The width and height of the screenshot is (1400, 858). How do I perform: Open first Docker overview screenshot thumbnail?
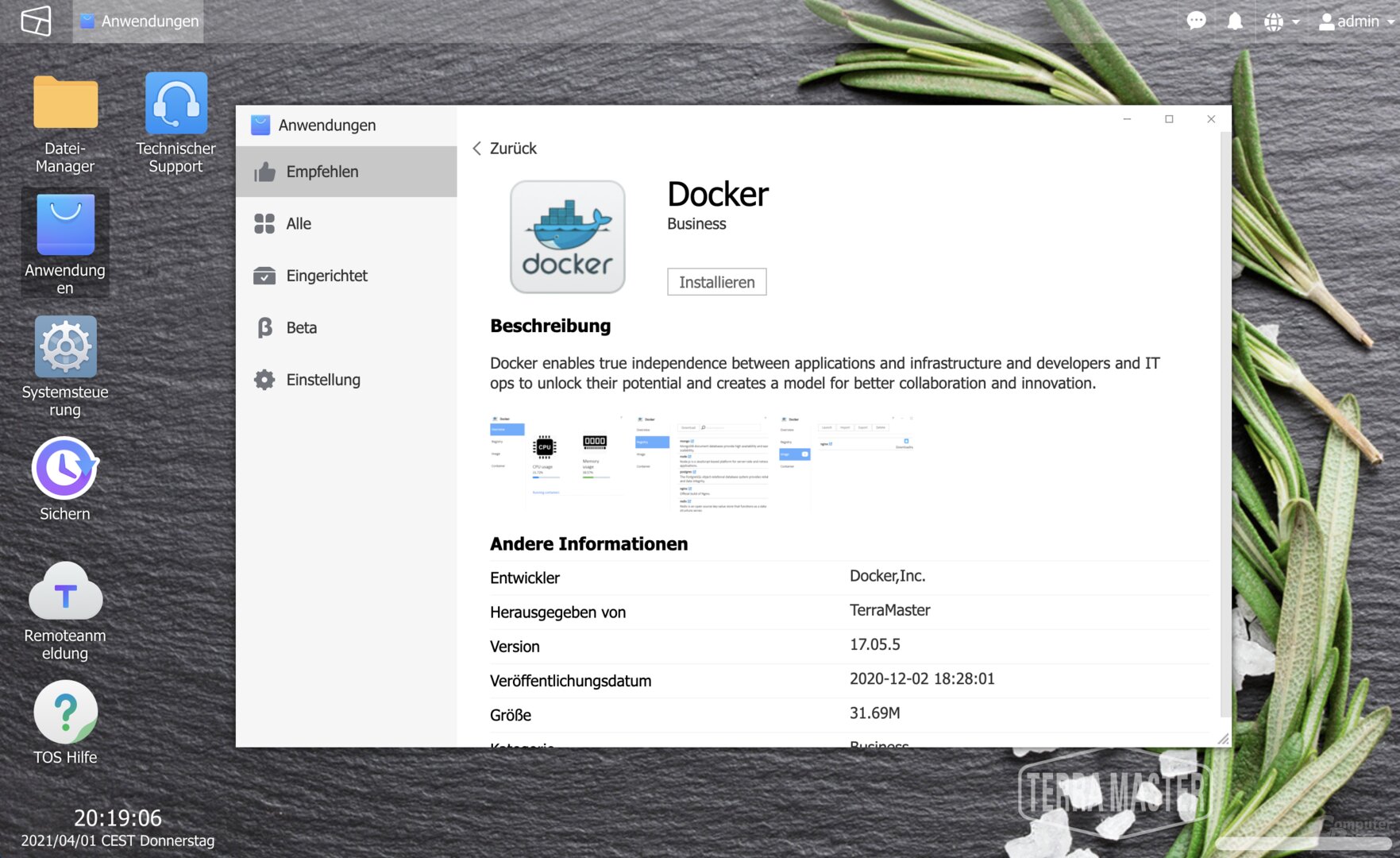(556, 462)
